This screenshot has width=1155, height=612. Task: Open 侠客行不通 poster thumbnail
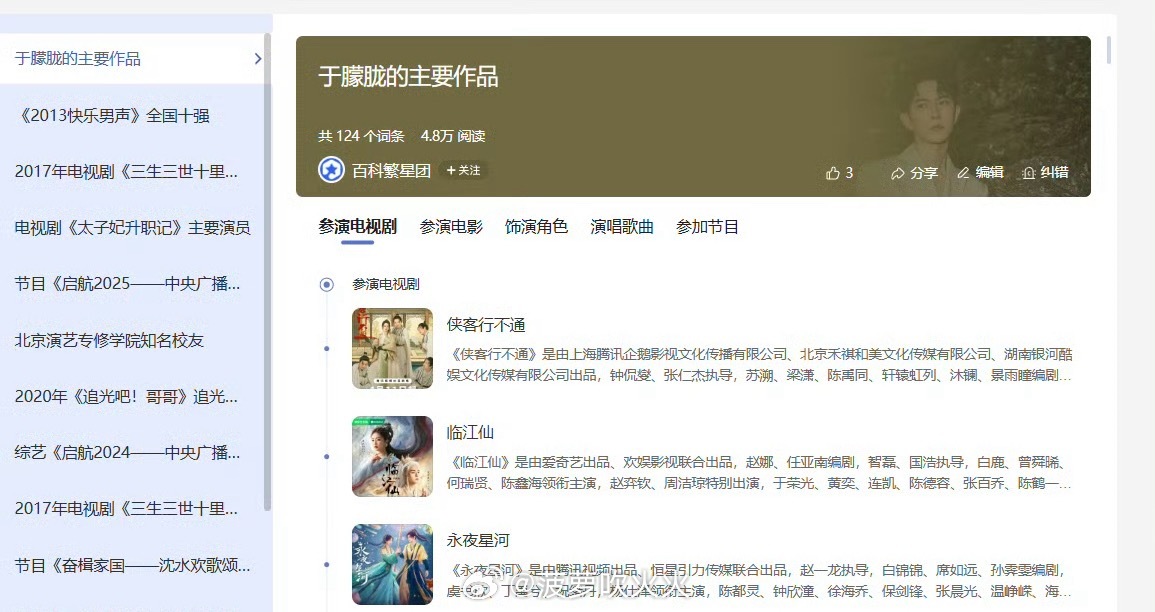coord(392,348)
